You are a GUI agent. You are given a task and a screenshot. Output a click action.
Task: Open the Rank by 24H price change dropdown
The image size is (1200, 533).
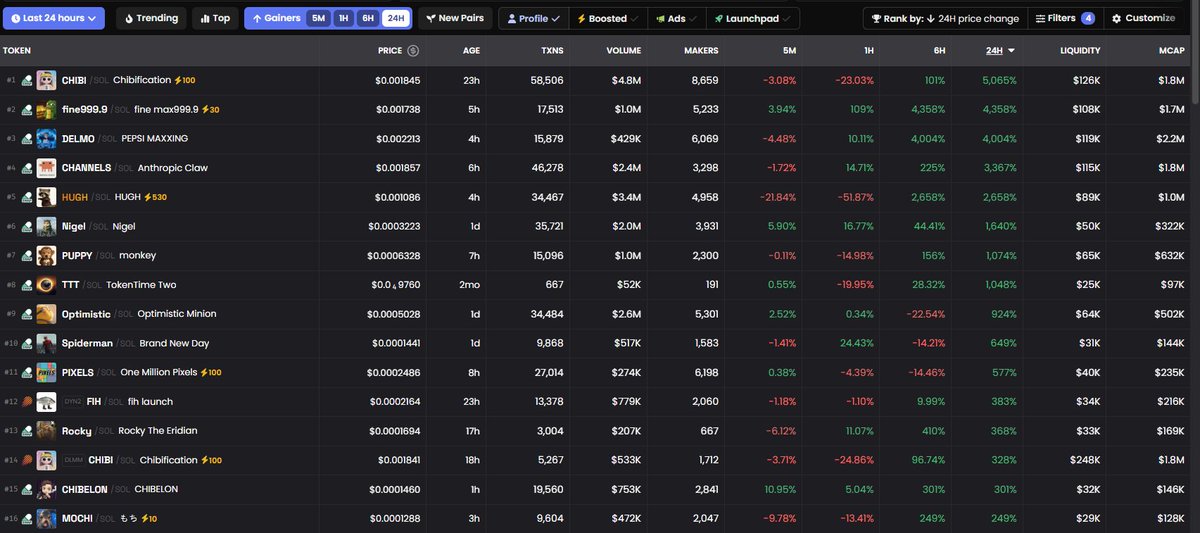click(945, 18)
